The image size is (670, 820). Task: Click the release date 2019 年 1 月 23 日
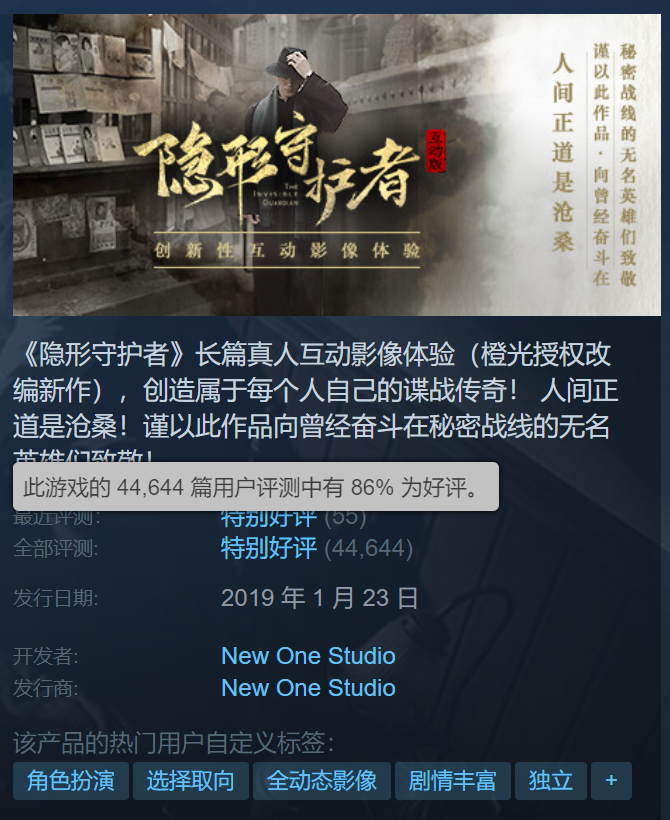pos(320,598)
